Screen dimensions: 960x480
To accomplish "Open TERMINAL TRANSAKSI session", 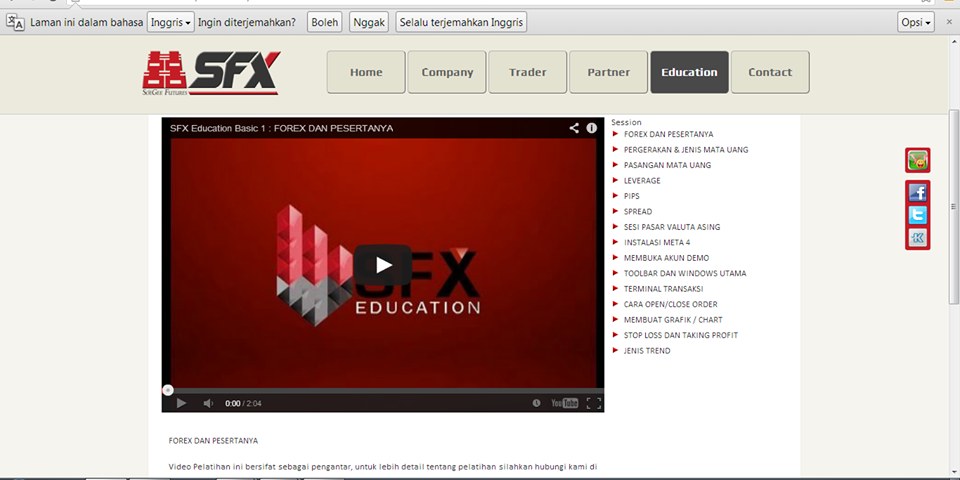I will (x=664, y=288).
